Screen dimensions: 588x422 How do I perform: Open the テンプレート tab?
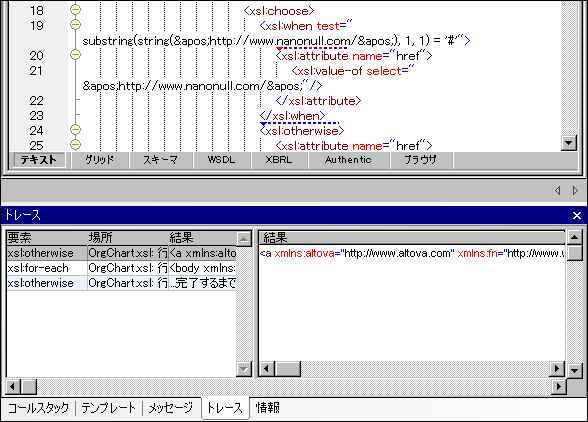[108, 408]
